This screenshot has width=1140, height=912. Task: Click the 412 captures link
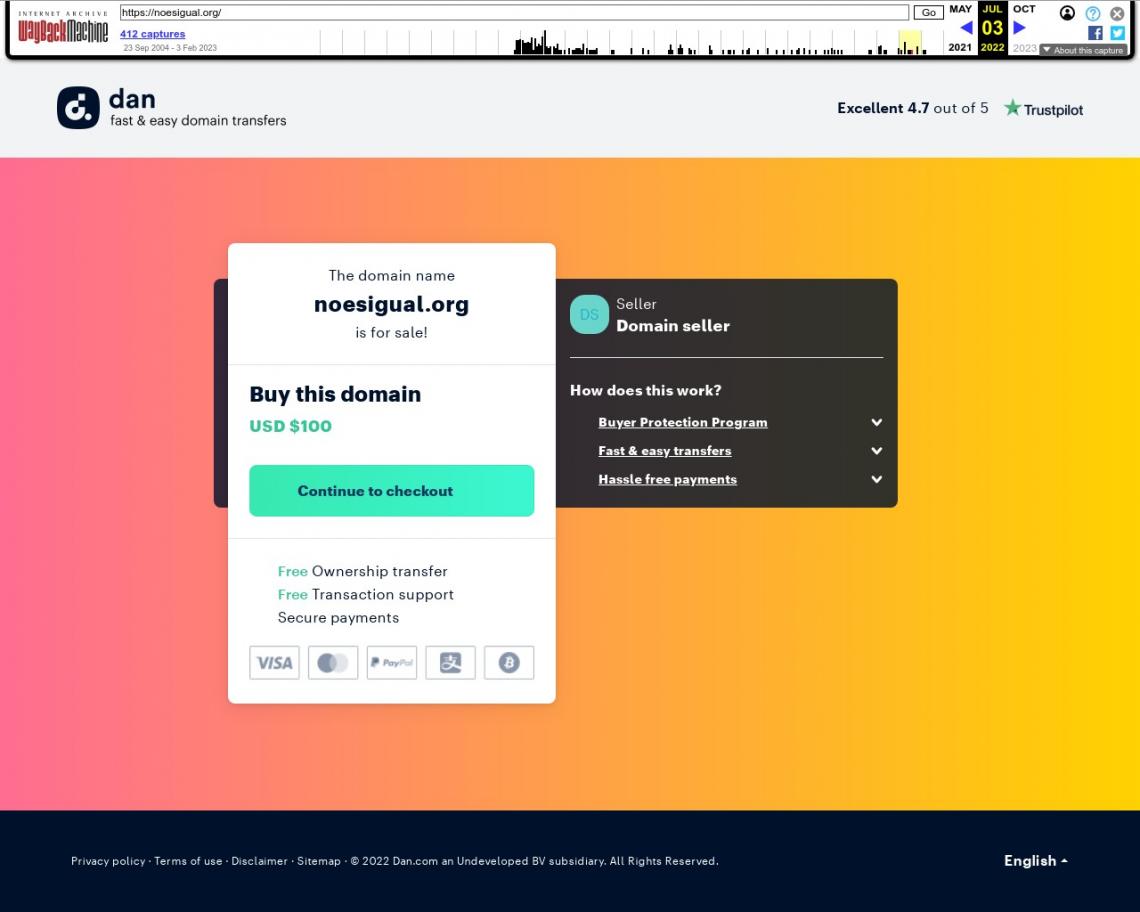coord(152,34)
